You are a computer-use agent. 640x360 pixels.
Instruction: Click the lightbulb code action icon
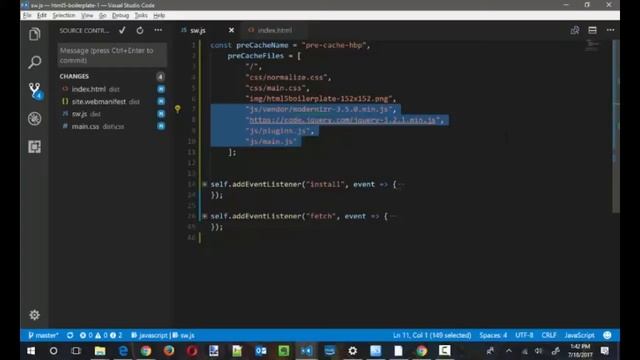[178, 109]
